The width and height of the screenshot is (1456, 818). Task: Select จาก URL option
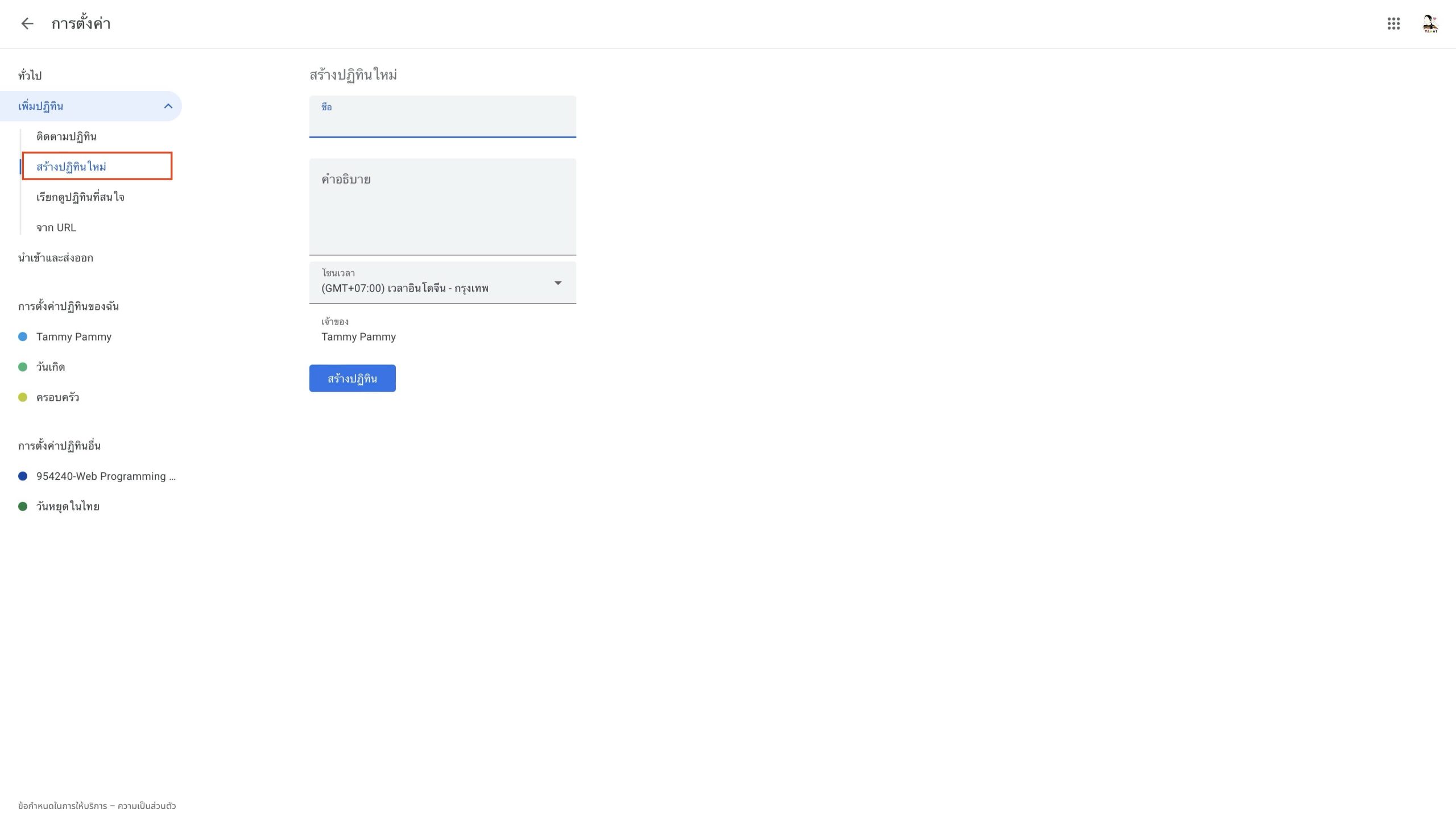click(x=56, y=227)
